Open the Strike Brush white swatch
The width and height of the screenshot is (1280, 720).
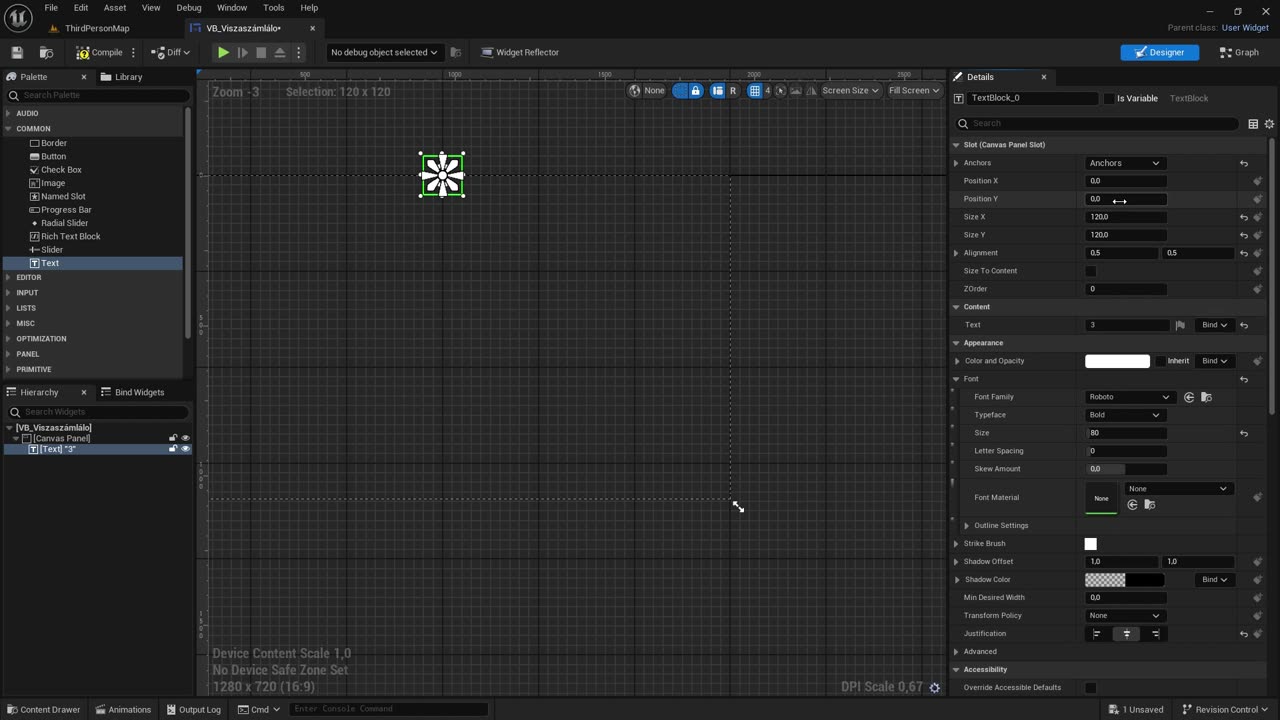point(1091,544)
